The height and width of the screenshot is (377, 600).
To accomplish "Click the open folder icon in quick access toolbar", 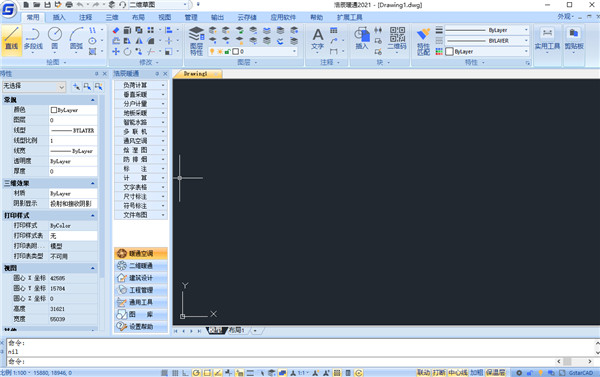I will [x=36, y=5].
